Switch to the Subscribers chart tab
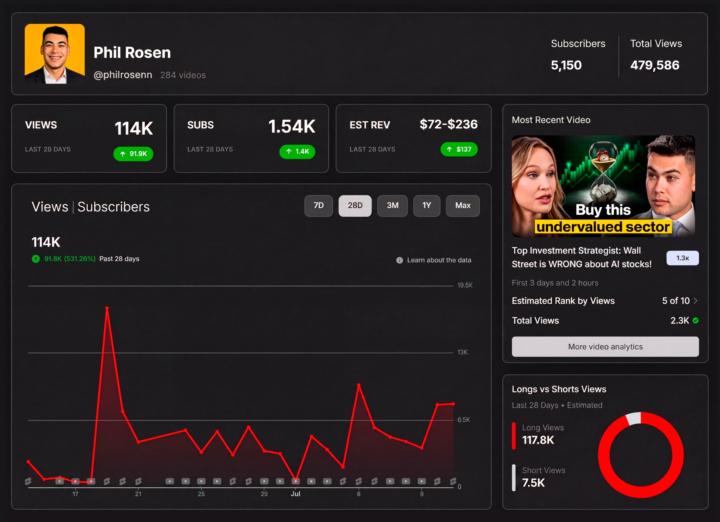 pos(113,207)
